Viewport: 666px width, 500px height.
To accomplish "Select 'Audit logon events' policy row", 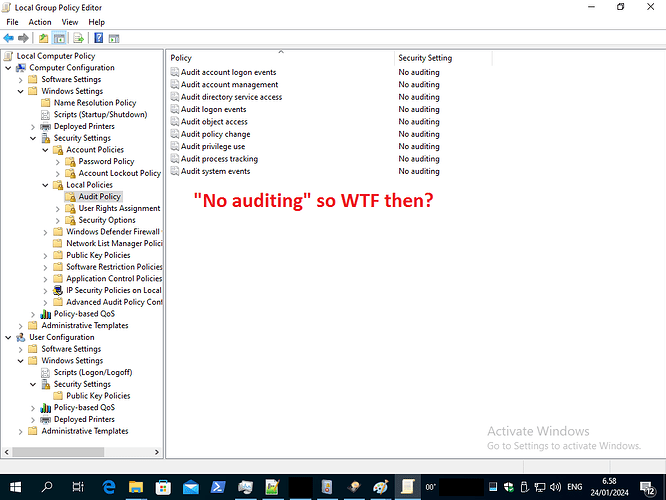I will click(x=214, y=109).
